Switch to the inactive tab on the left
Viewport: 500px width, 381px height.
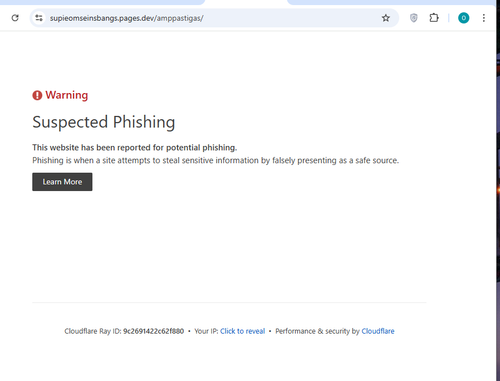coord(100,2)
